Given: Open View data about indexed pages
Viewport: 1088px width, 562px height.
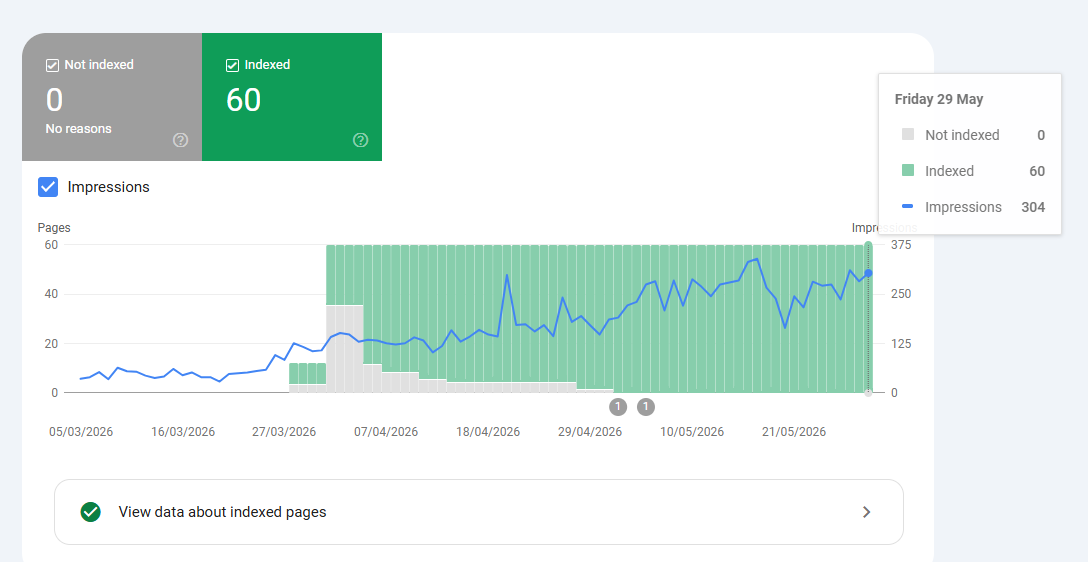Looking at the screenshot, I should coord(479,512).
